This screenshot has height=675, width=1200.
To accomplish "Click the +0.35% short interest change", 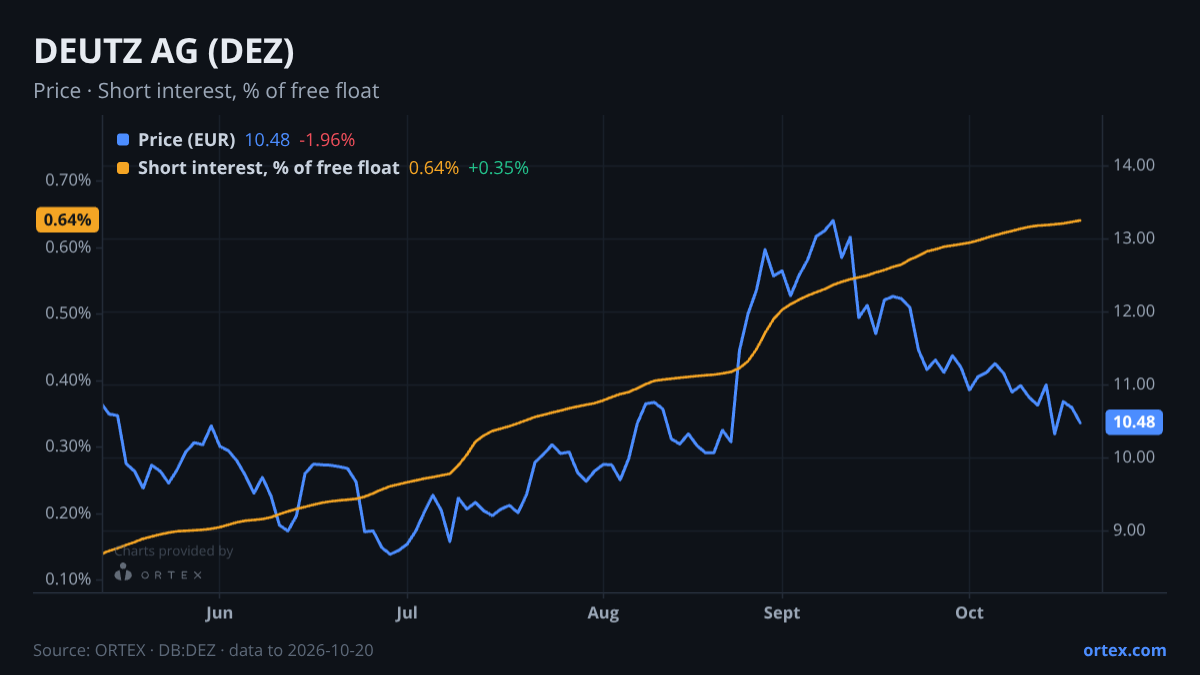I will pos(498,168).
